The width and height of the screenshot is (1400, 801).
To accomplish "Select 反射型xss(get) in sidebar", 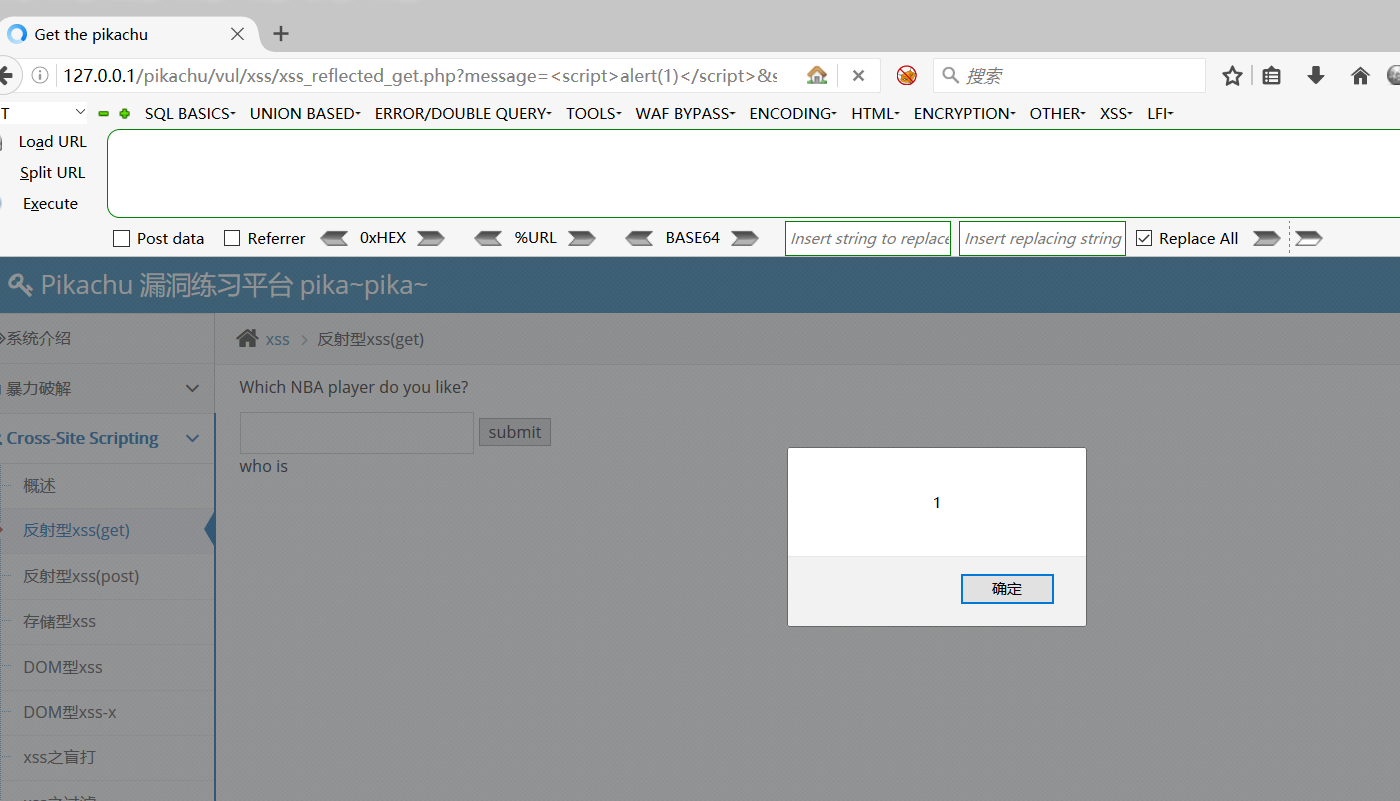I will click(107, 531).
